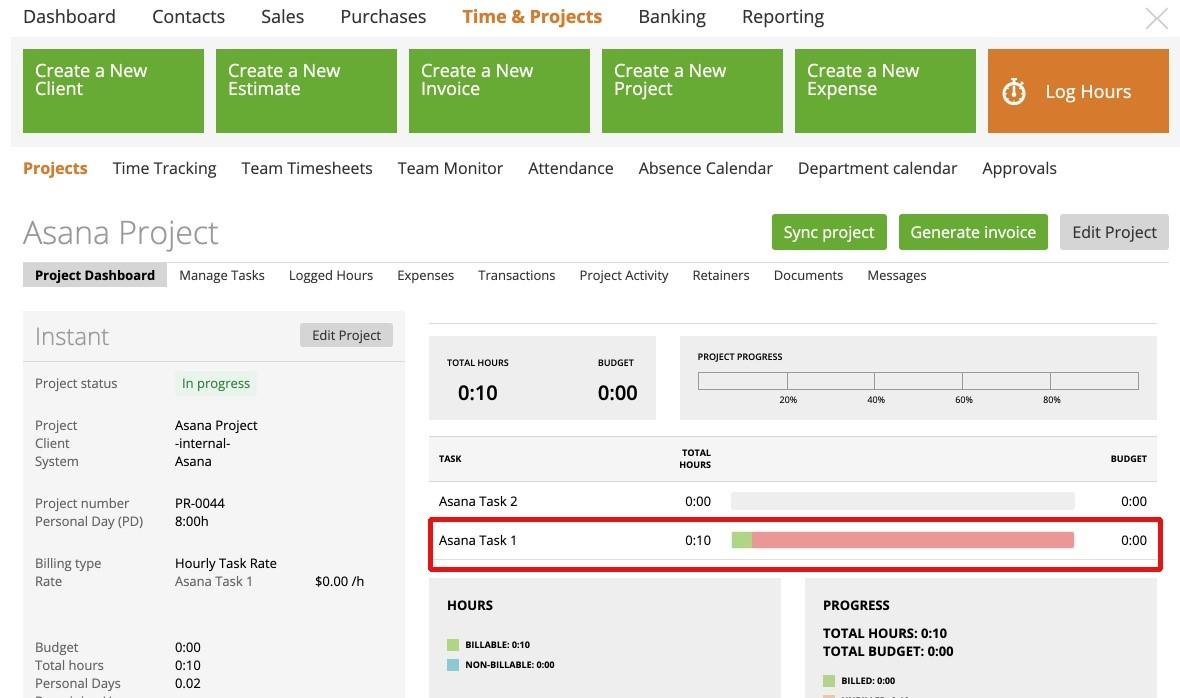Click the BUDGET column header in task table
1180x698 pixels.
[1128, 459]
